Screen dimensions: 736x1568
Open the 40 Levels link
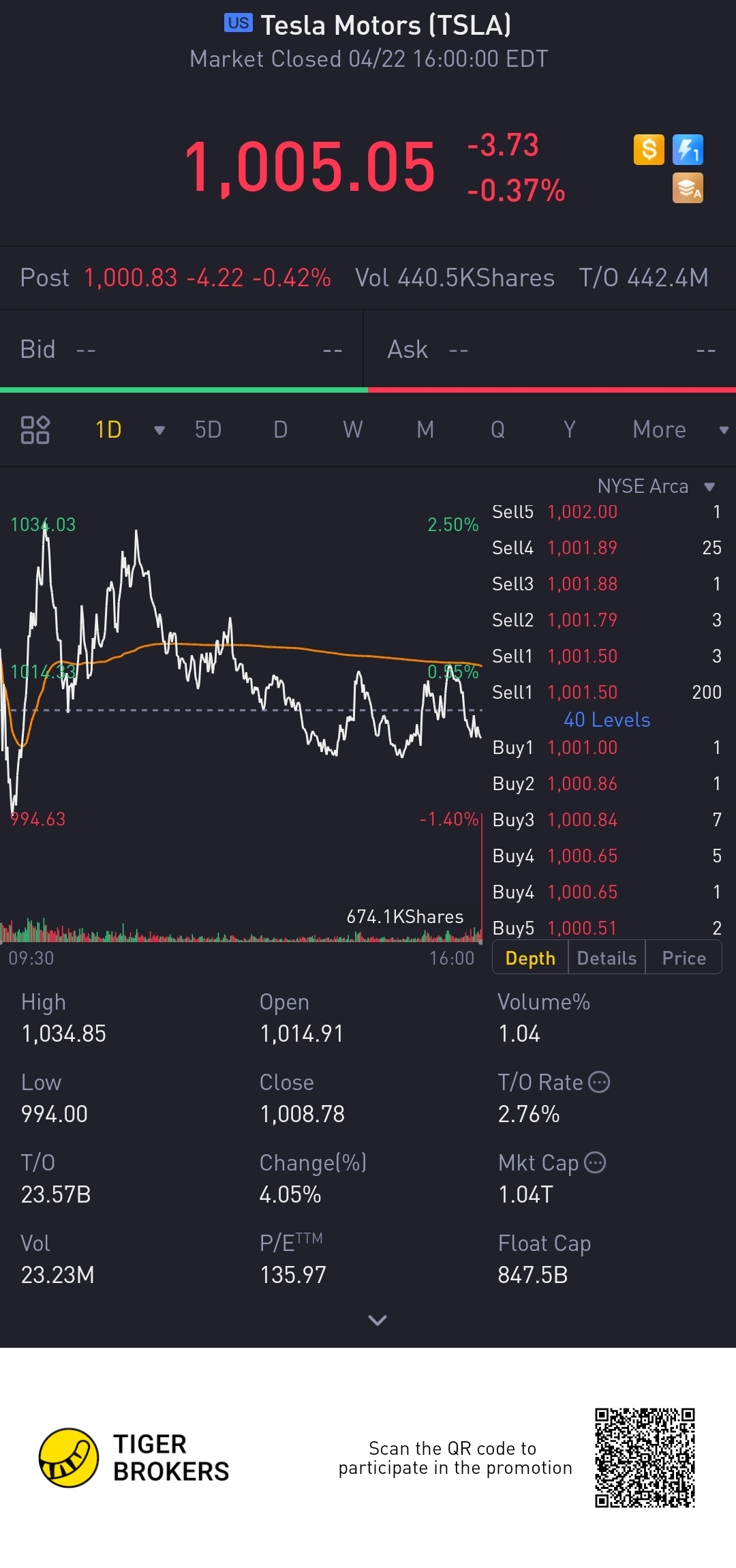coord(607,720)
